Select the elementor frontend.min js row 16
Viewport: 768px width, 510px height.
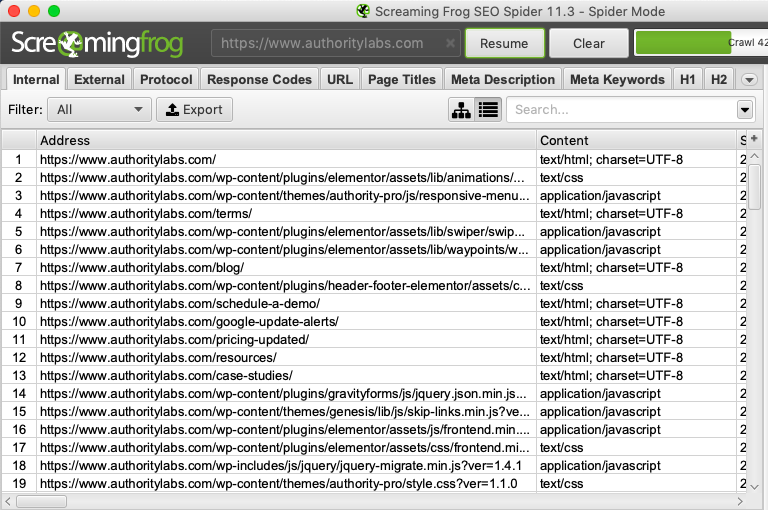(x=374, y=429)
